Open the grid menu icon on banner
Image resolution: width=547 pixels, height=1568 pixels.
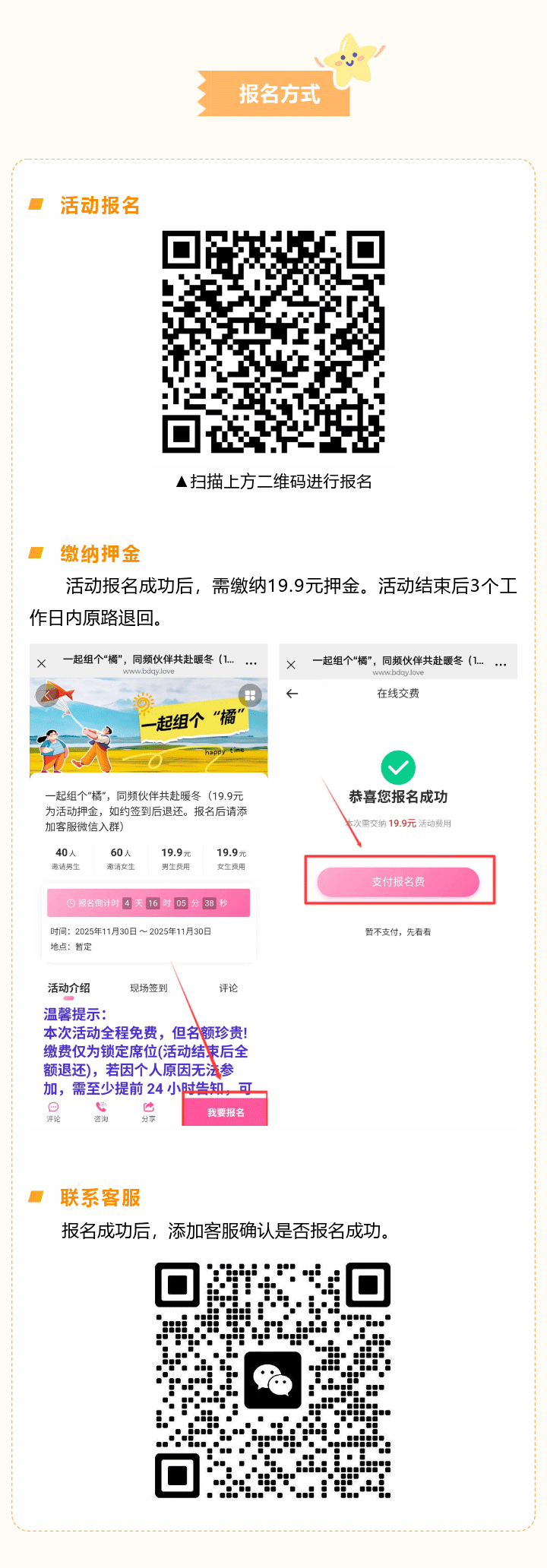250,695
